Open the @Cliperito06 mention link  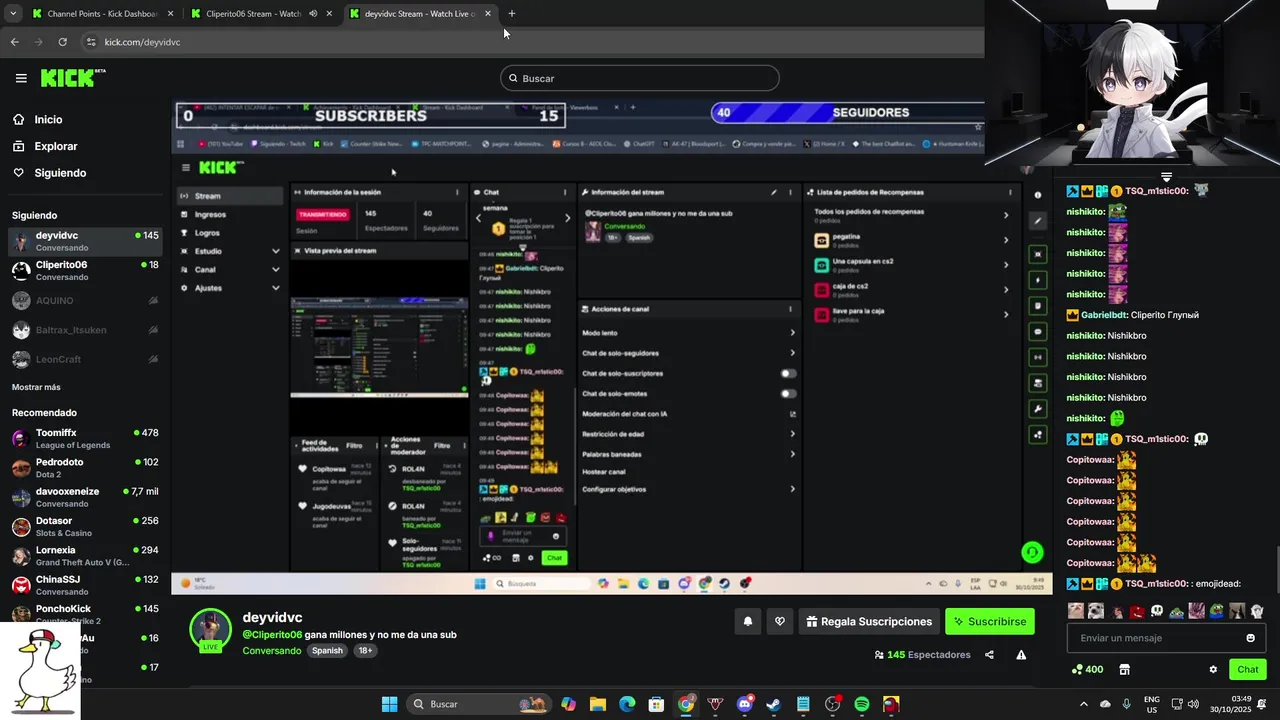pos(272,634)
